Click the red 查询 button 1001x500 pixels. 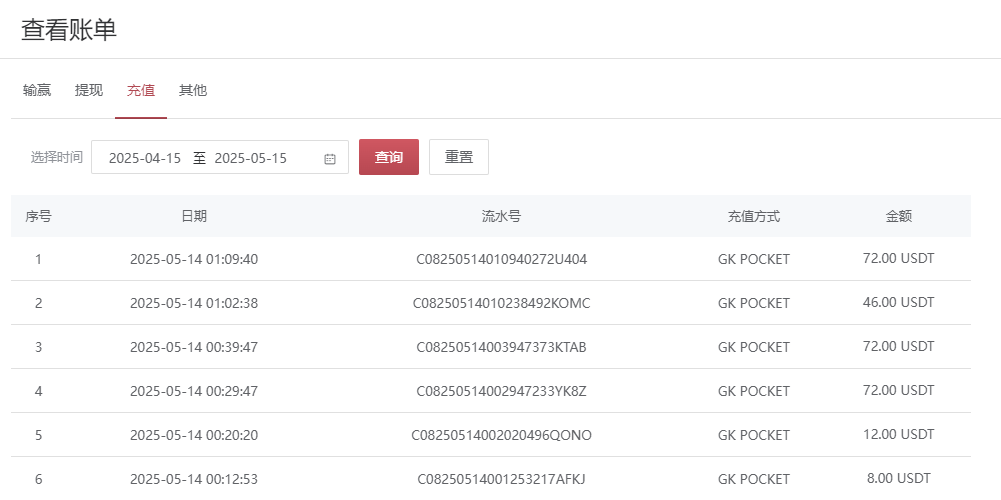(389, 157)
